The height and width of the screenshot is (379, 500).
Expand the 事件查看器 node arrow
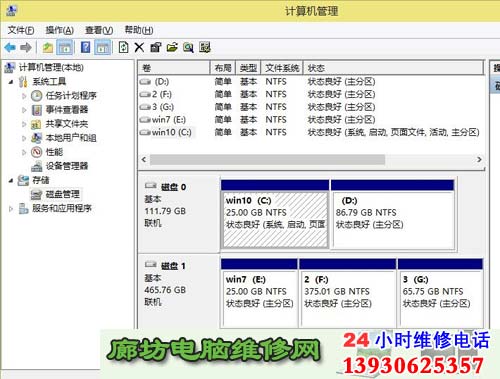pos(24,110)
